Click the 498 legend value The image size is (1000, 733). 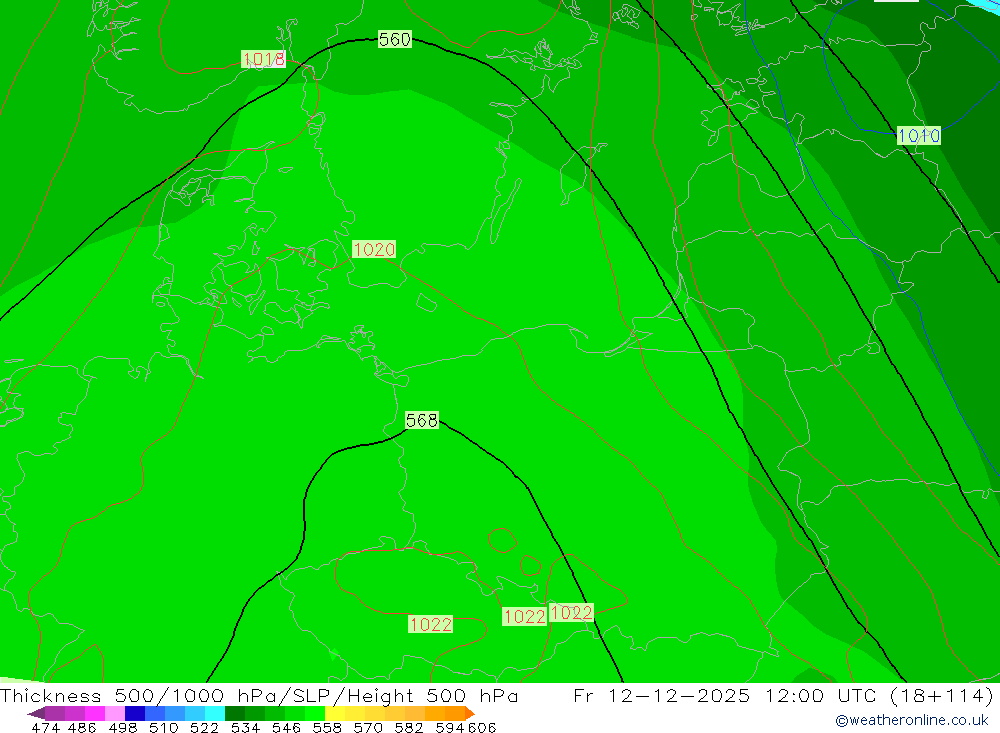pyautogui.click(x=122, y=727)
